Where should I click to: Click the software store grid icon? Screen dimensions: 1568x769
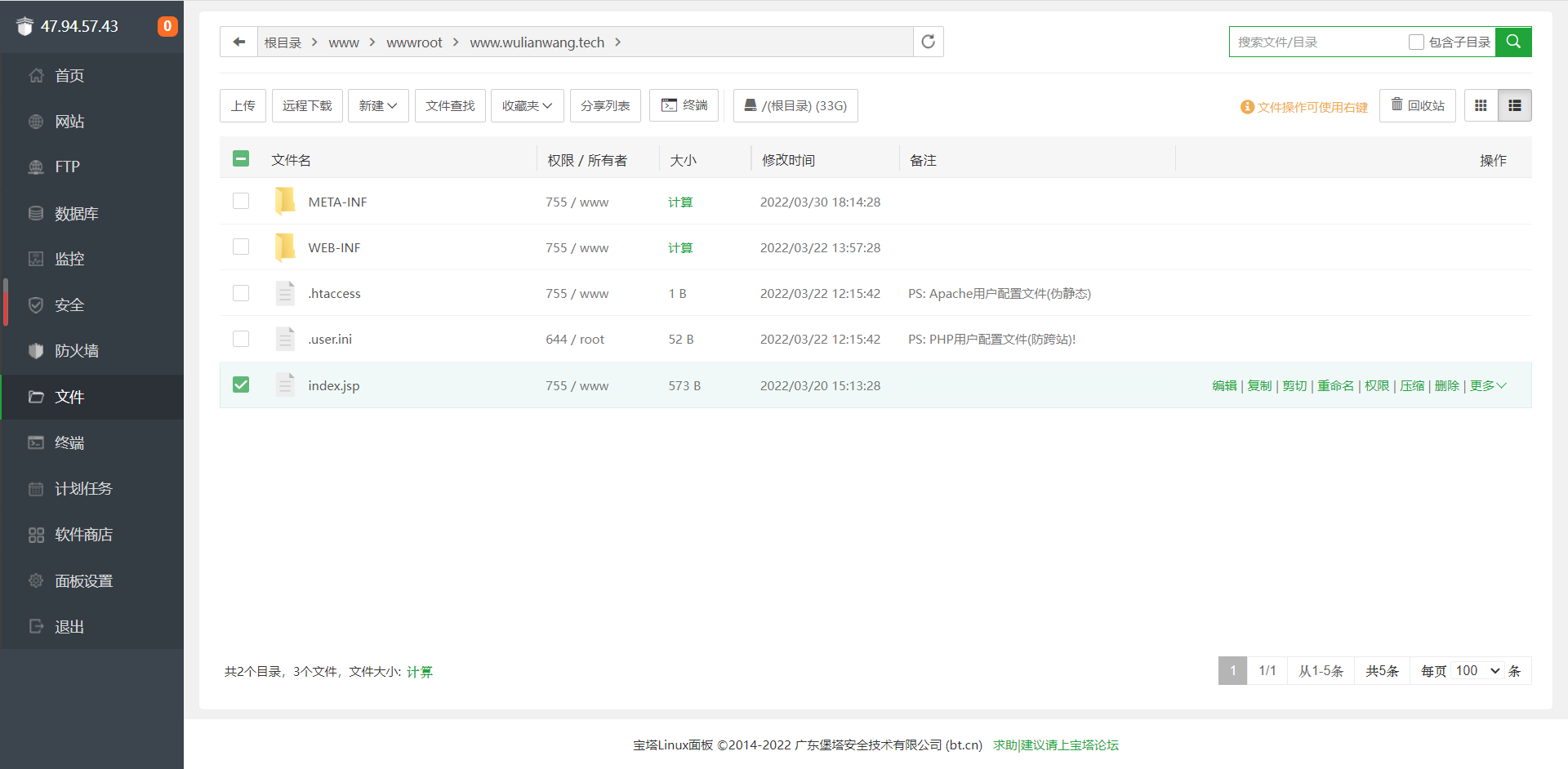tap(36, 535)
